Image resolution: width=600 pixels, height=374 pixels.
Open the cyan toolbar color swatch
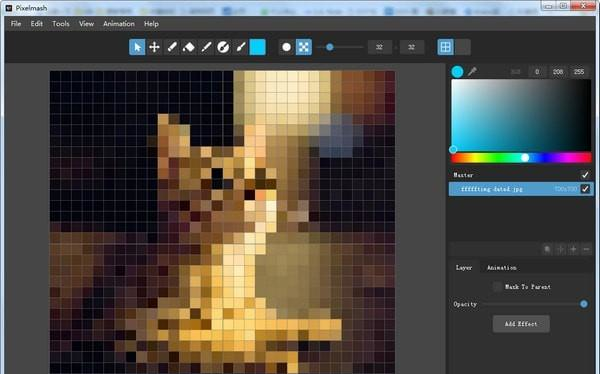258,47
